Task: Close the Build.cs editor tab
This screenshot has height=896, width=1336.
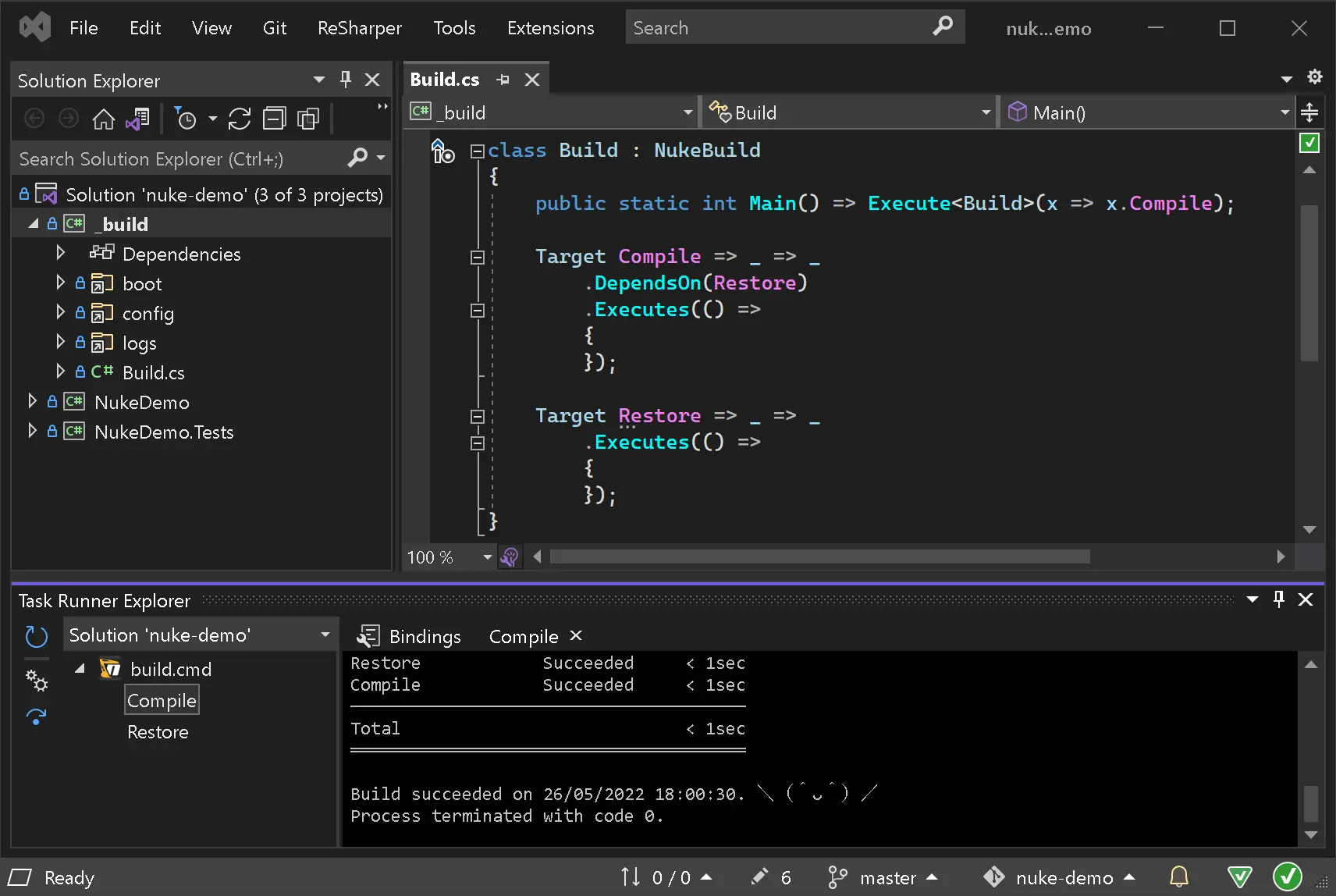Action: click(x=531, y=80)
